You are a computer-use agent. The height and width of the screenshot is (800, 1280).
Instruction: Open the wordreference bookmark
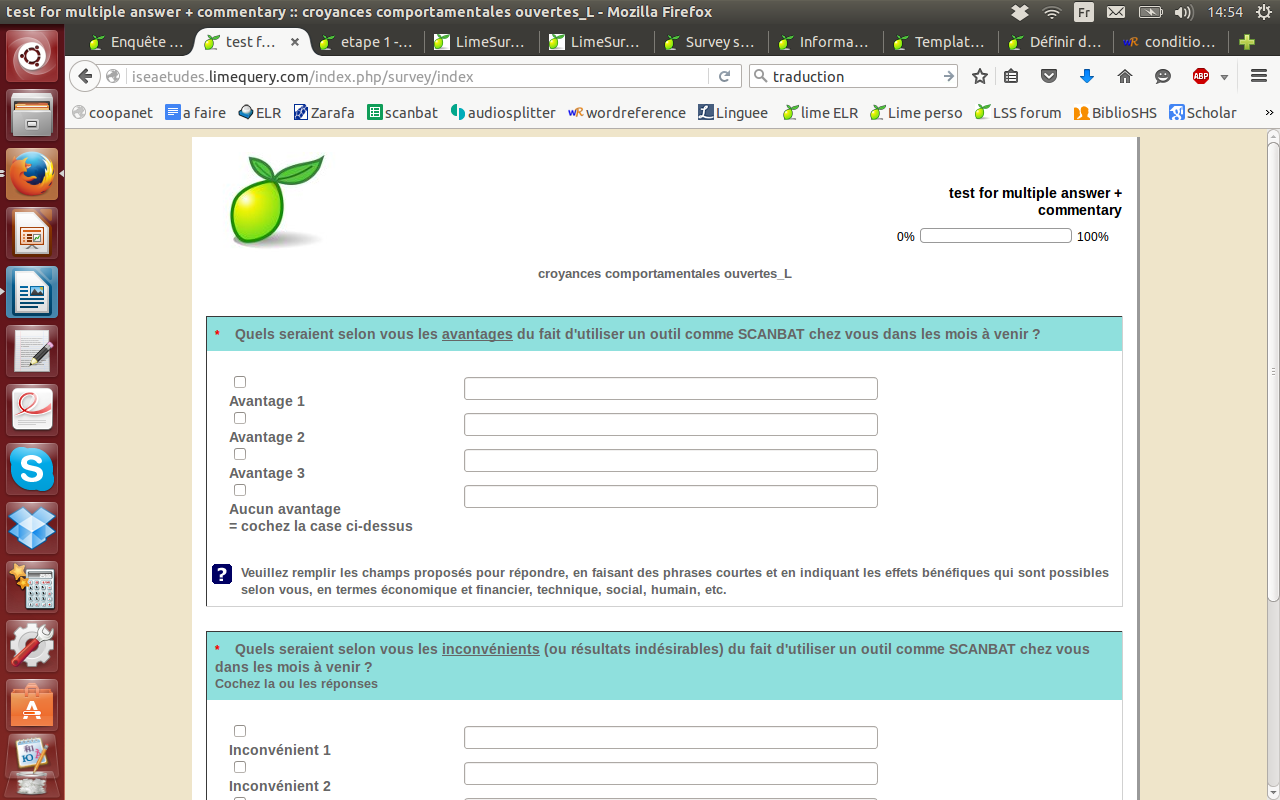[627, 113]
